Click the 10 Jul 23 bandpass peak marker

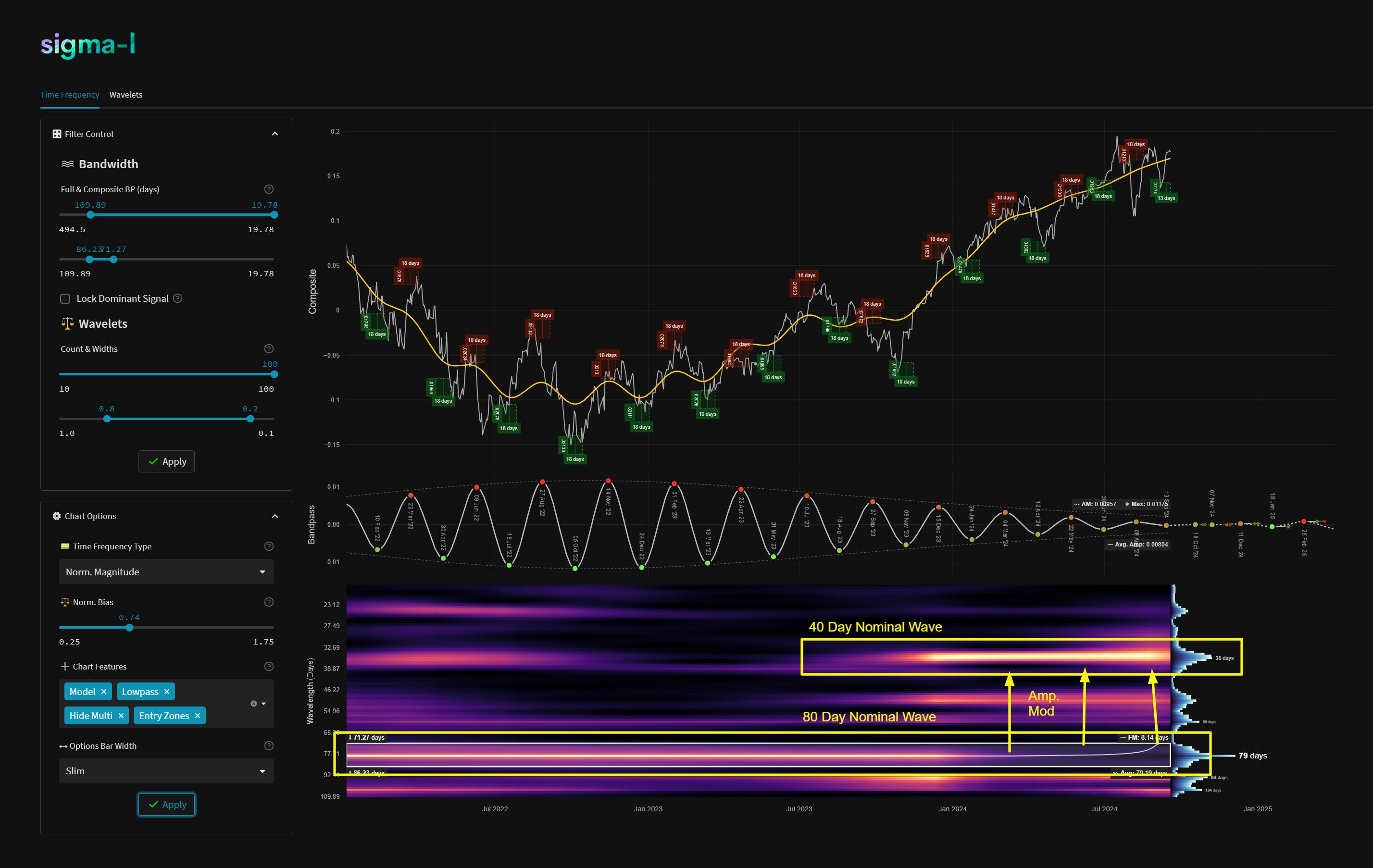pos(806,495)
